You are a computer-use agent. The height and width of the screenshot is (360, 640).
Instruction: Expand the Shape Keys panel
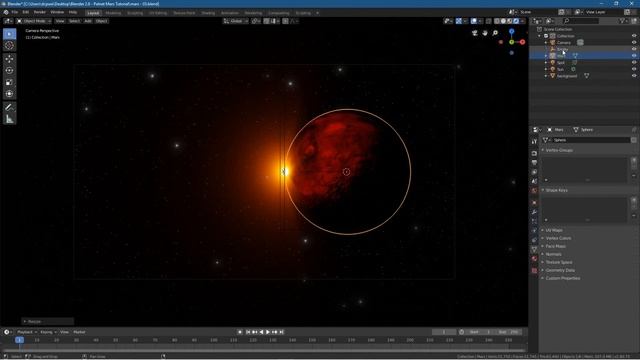pyautogui.click(x=556, y=190)
